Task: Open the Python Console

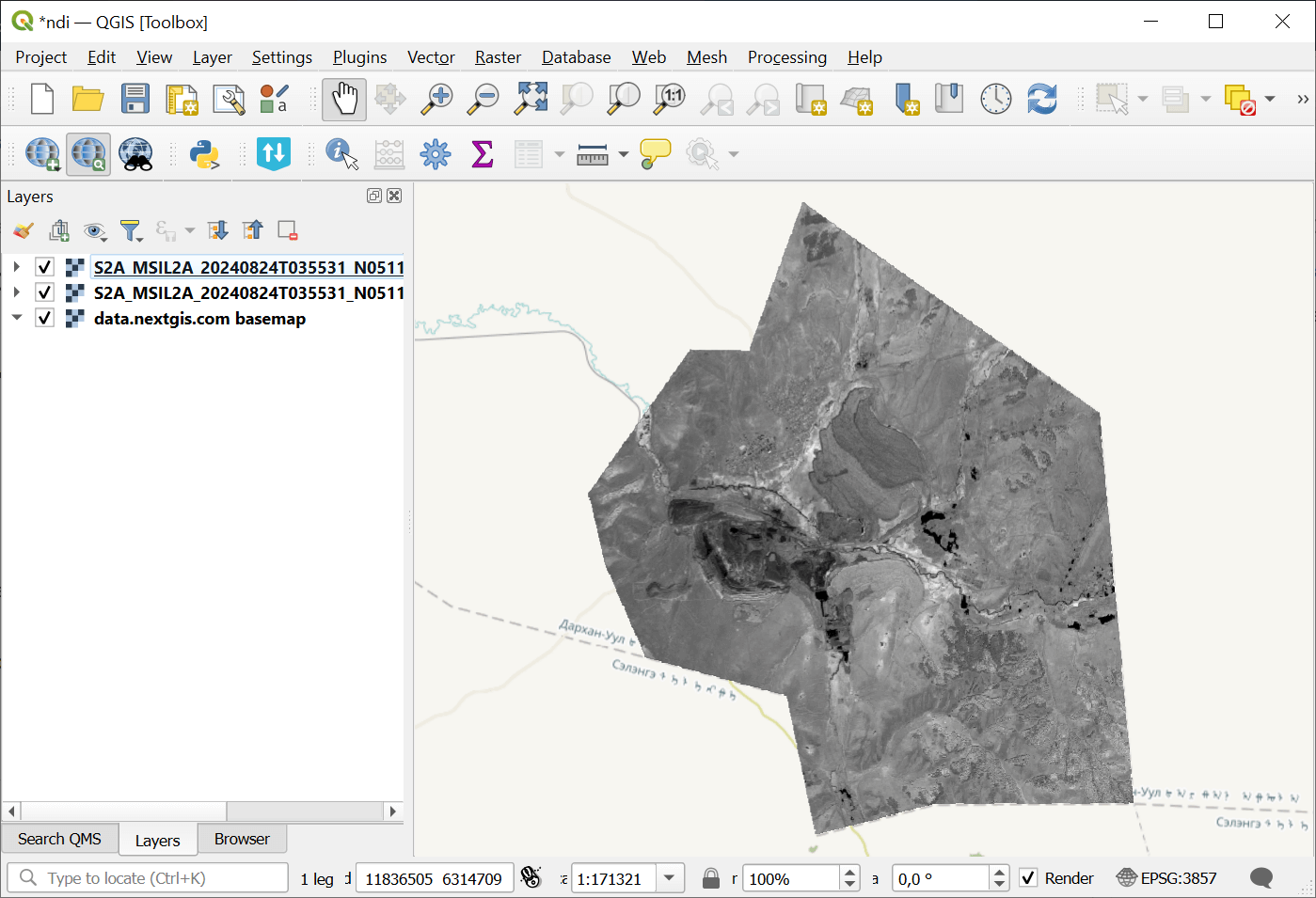Action: point(204,154)
